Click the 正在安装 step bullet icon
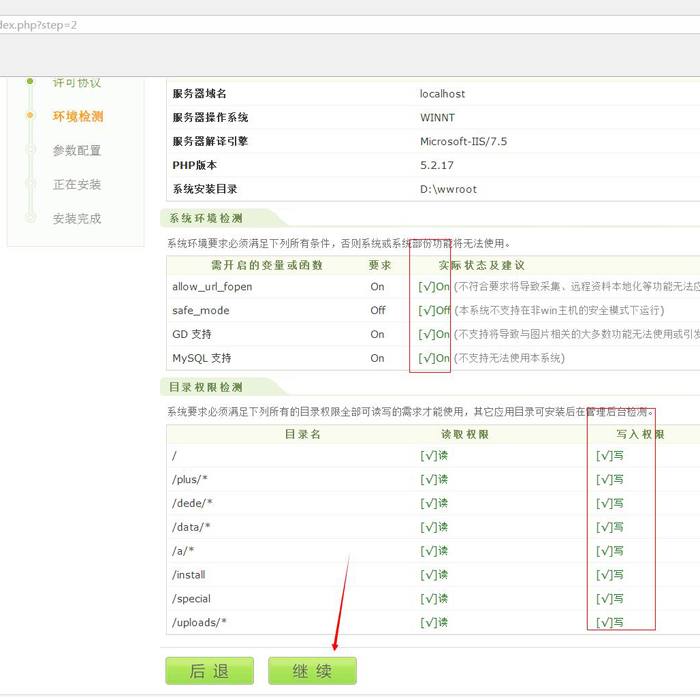 31,185
